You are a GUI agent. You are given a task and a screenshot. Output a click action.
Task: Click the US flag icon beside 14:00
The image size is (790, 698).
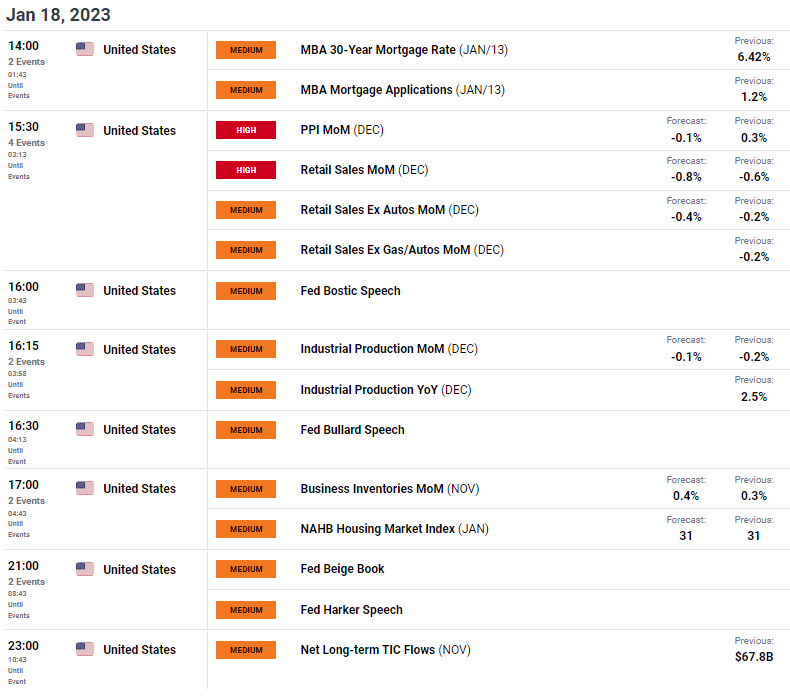(x=85, y=50)
